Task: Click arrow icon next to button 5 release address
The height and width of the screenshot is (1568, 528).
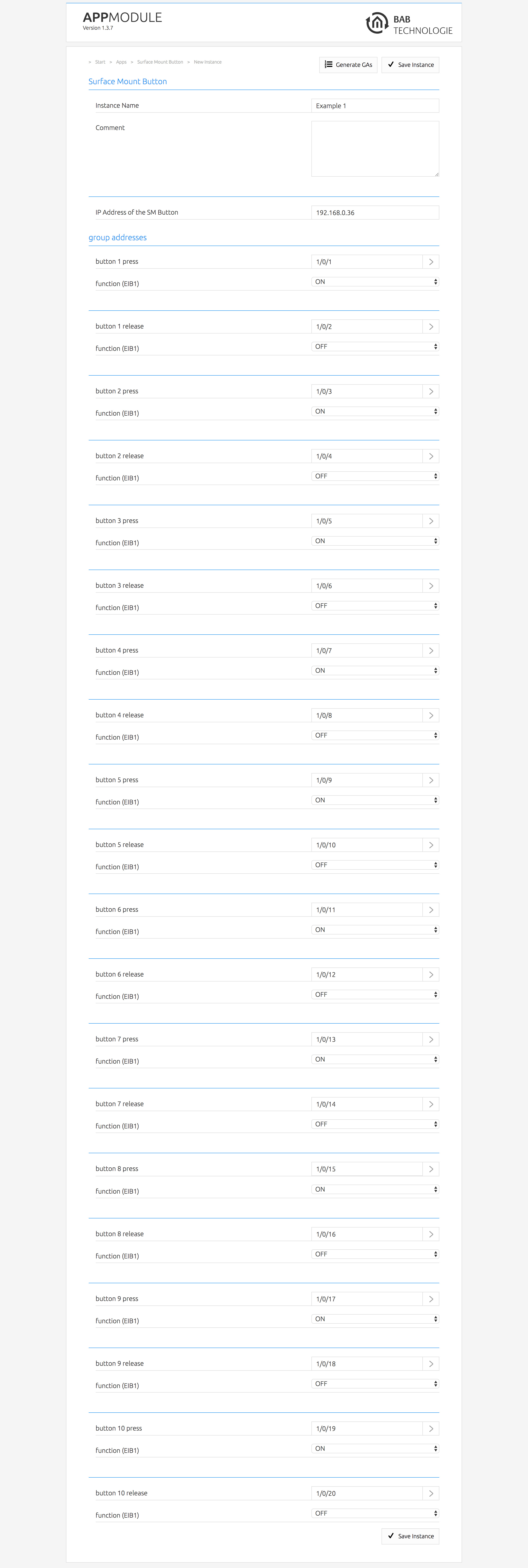Action: tap(431, 845)
